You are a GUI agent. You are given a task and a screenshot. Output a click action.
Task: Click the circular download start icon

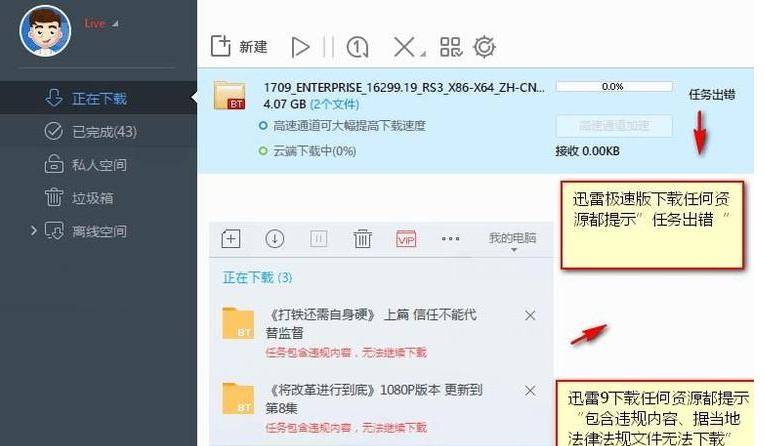click(x=275, y=239)
